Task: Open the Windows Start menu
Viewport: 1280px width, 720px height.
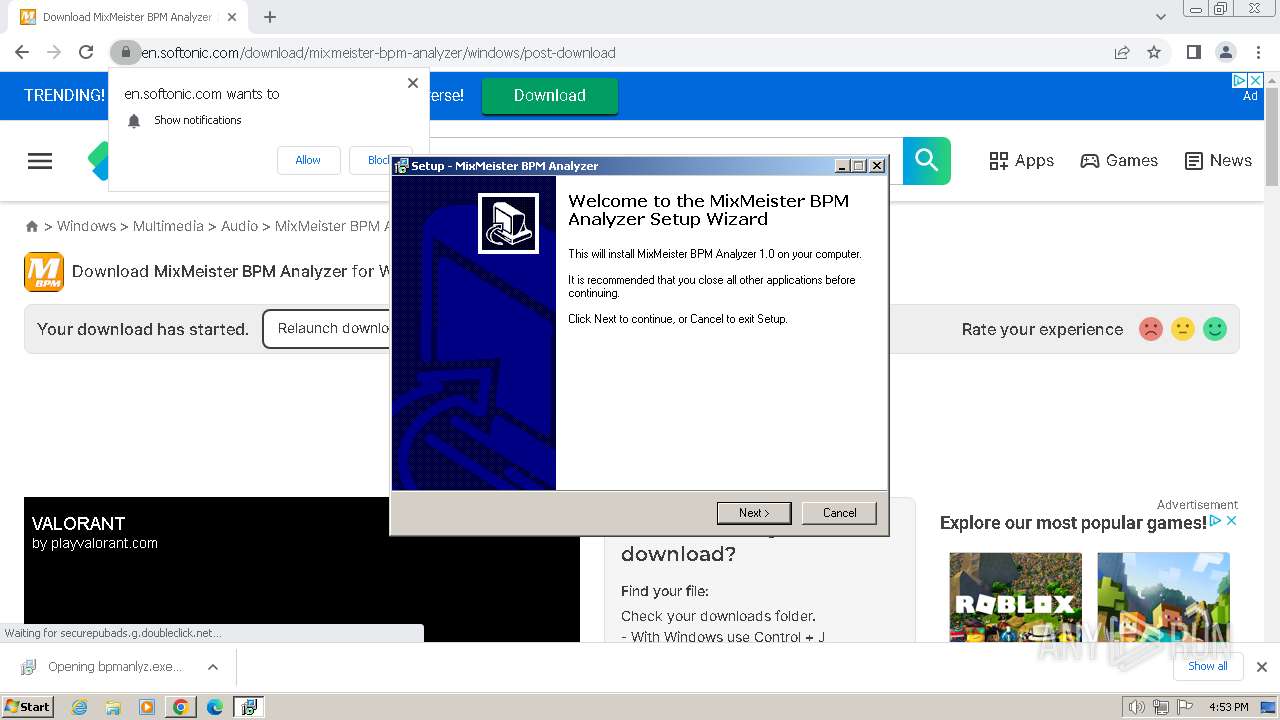Action: pyautogui.click(x=28, y=706)
